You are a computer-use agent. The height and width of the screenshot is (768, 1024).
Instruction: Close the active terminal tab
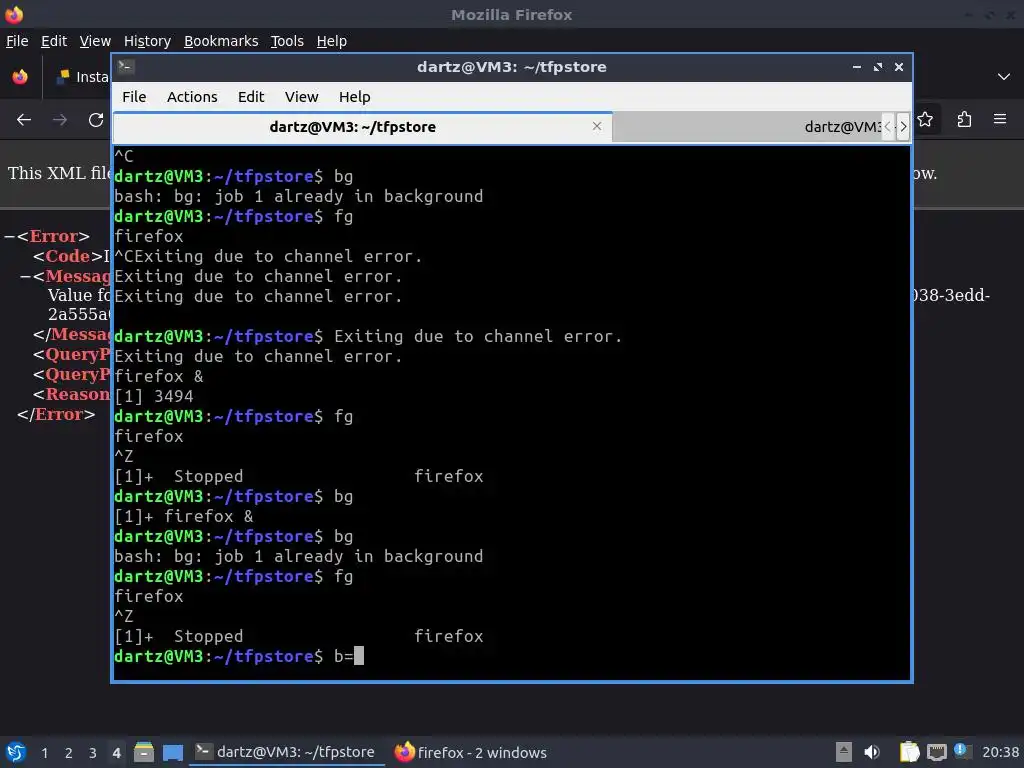point(596,126)
